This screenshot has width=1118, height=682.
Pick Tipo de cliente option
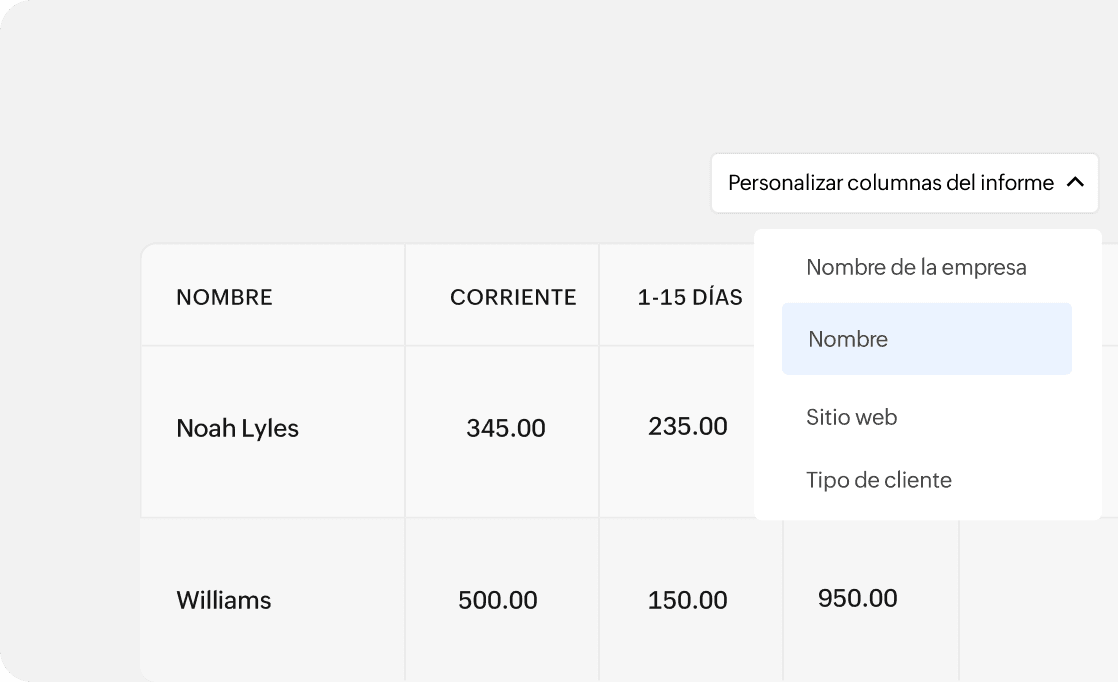click(x=878, y=480)
